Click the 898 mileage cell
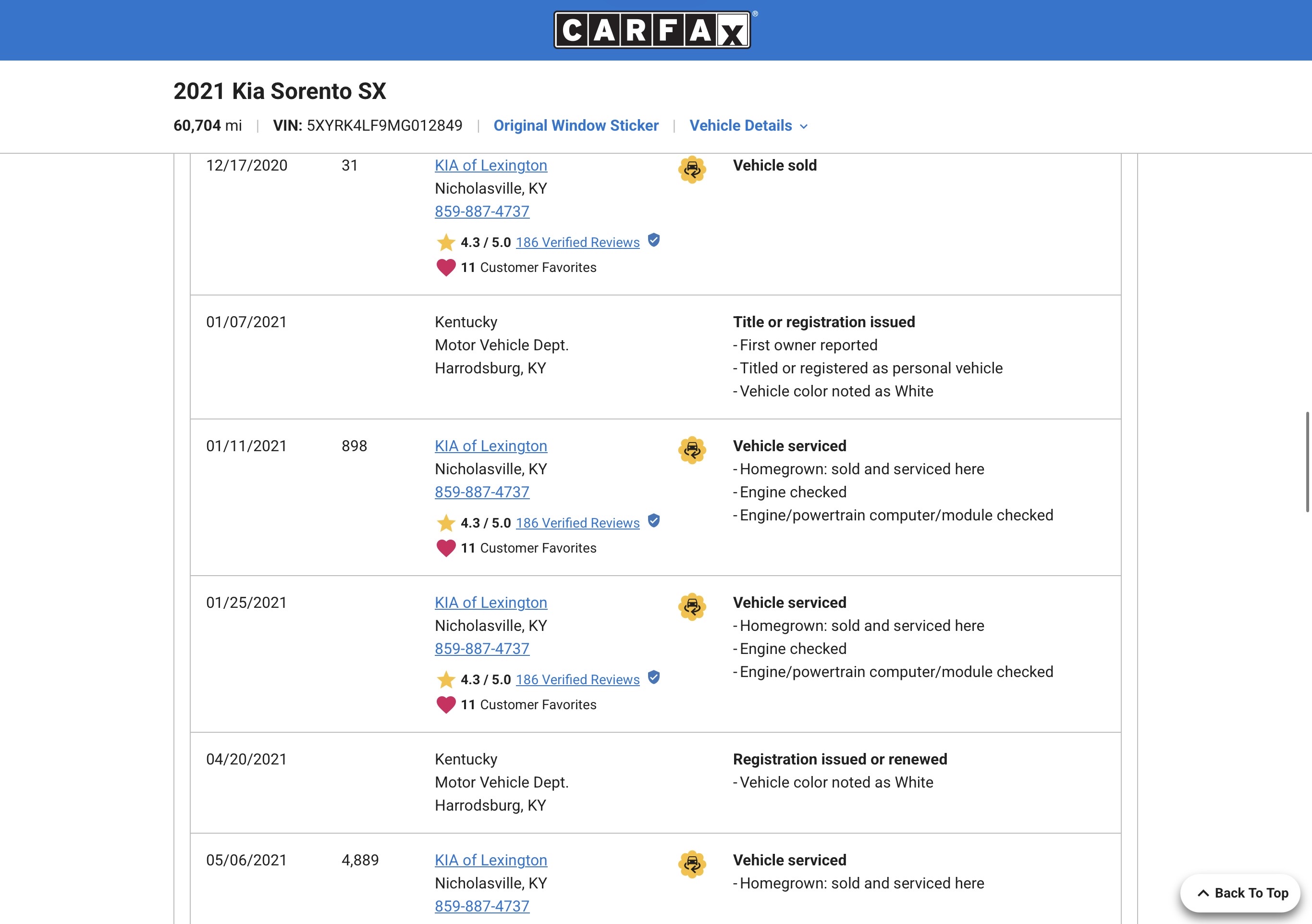 pyautogui.click(x=354, y=446)
